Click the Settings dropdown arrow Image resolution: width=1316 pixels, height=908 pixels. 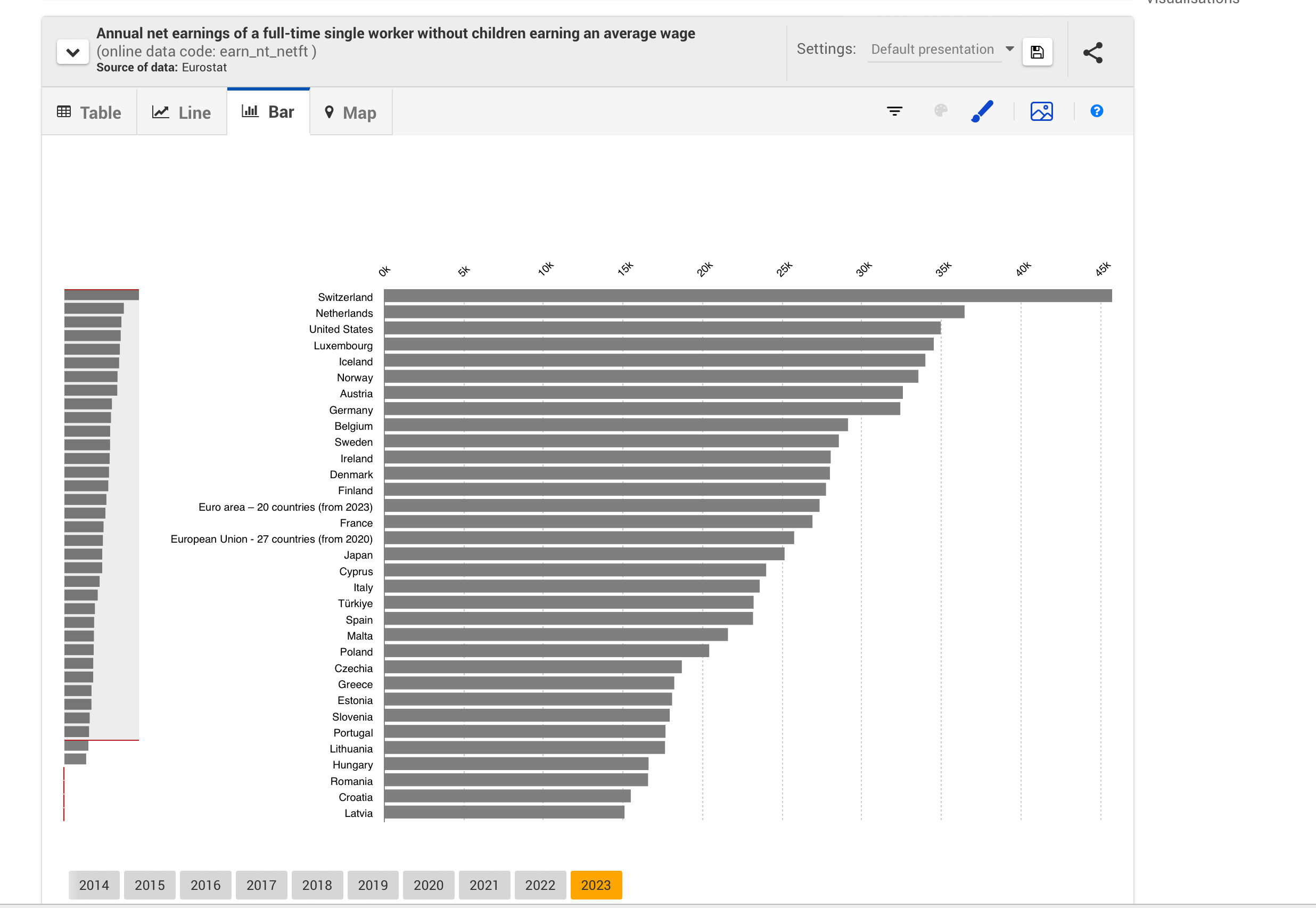[1009, 49]
